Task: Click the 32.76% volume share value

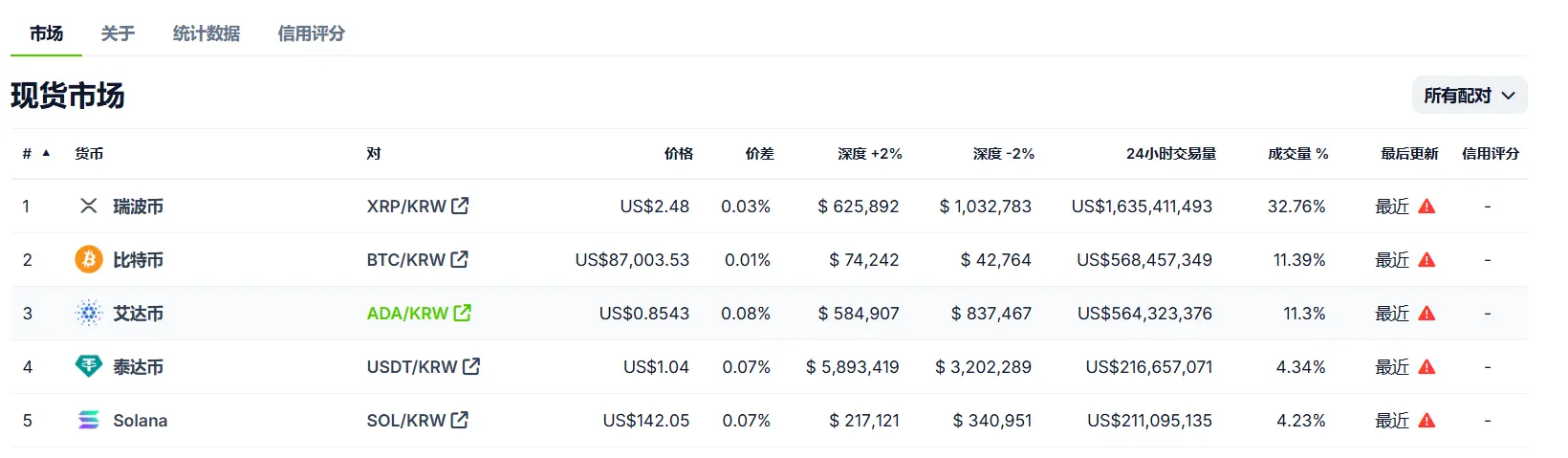Action: point(1296,206)
